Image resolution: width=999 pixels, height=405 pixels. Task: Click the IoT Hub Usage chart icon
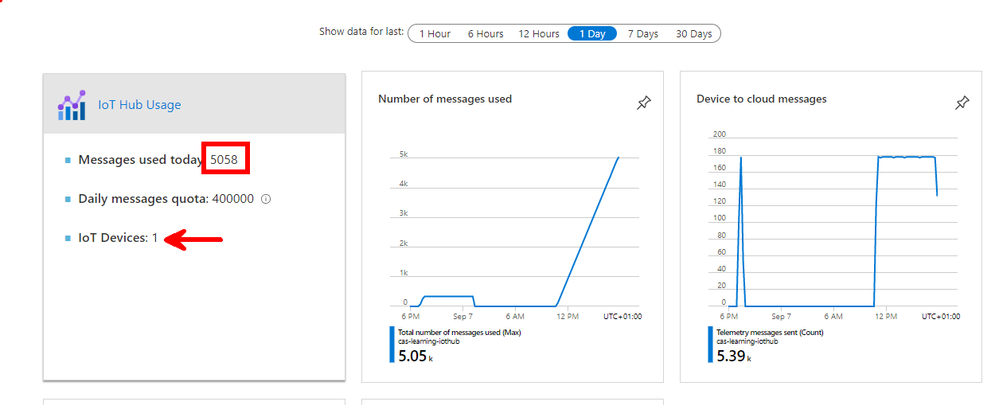point(71,105)
